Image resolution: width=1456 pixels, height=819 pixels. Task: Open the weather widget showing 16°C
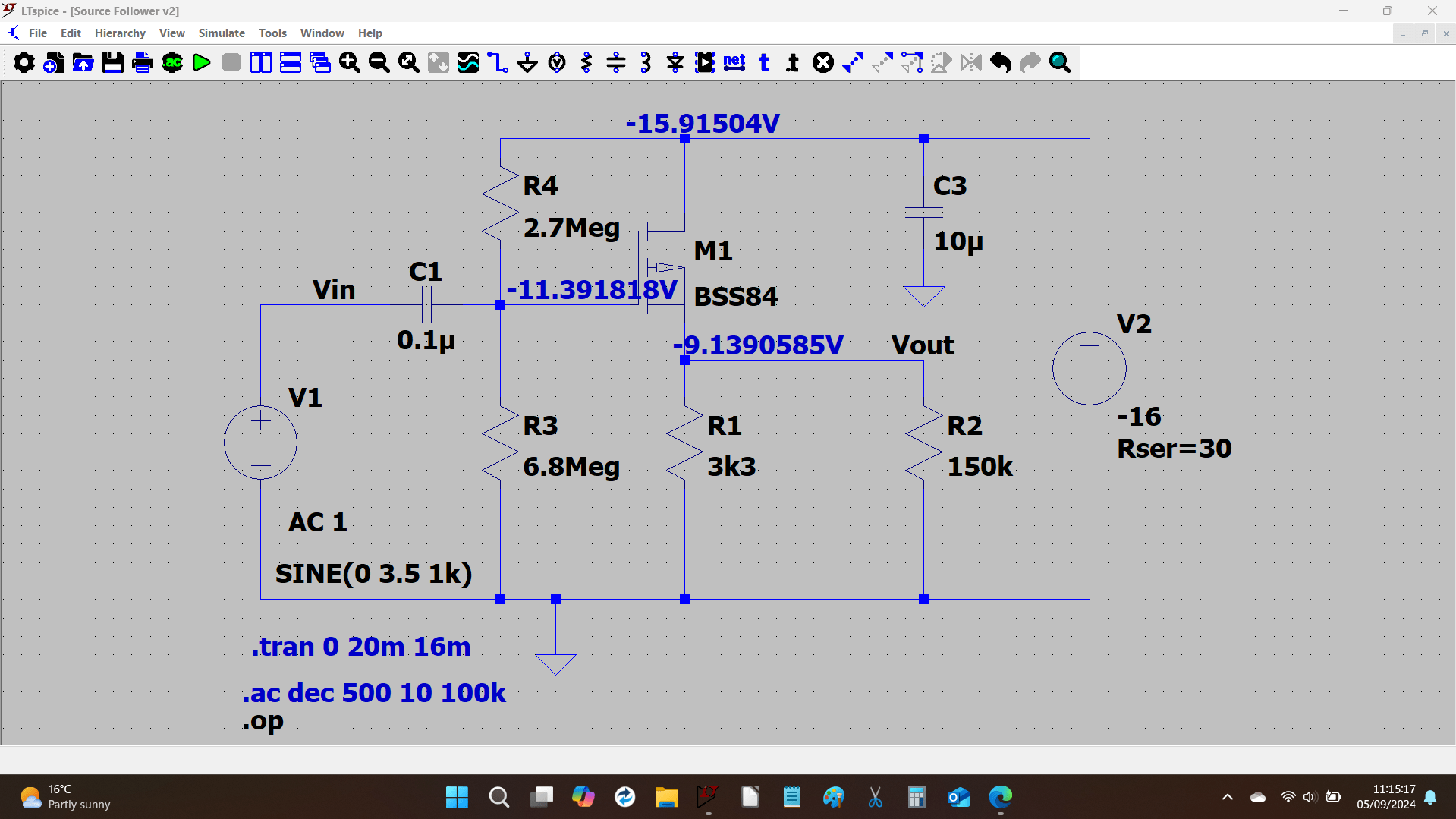[65, 797]
